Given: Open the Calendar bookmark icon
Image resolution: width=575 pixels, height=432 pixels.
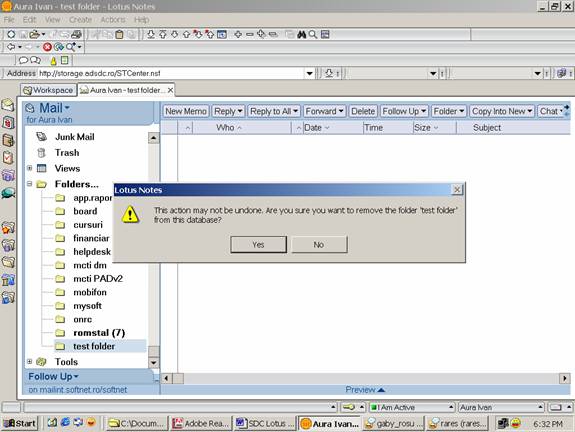Looking at the screenshot, I should pyautogui.click(x=8, y=122).
